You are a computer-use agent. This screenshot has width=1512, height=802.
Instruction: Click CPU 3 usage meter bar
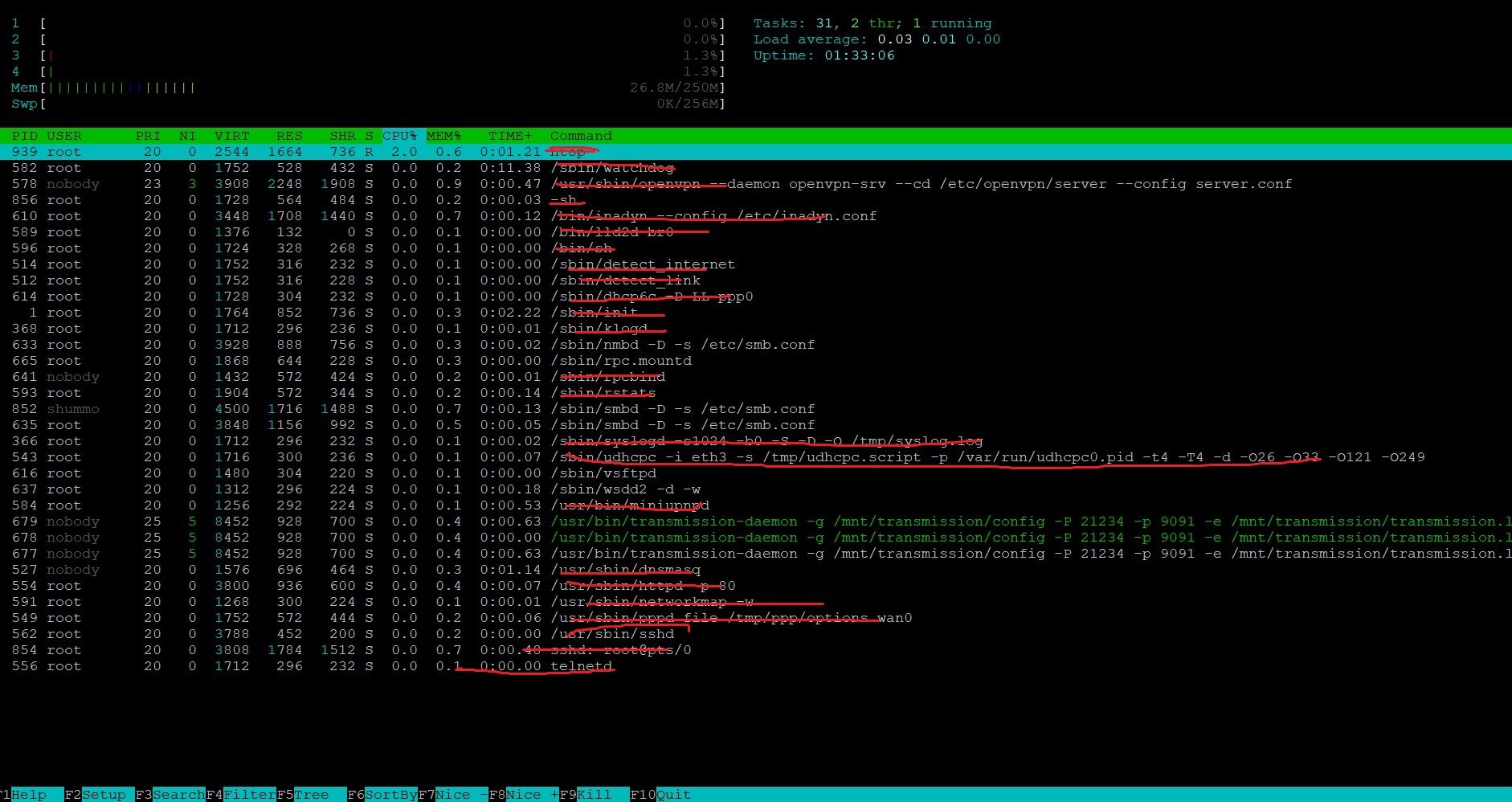tap(382, 55)
